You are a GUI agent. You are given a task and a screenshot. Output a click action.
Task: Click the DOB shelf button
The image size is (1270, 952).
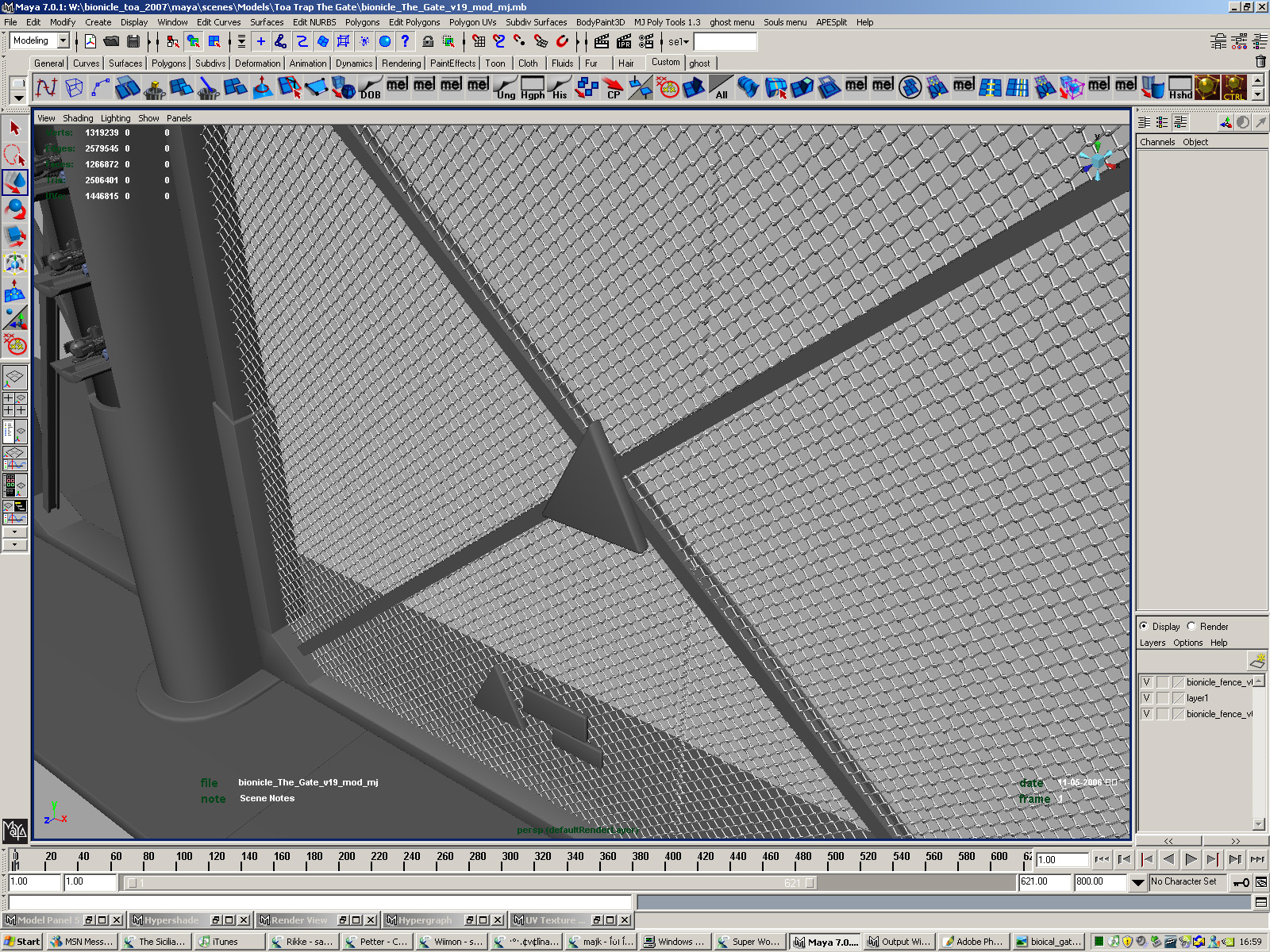pos(370,87)
